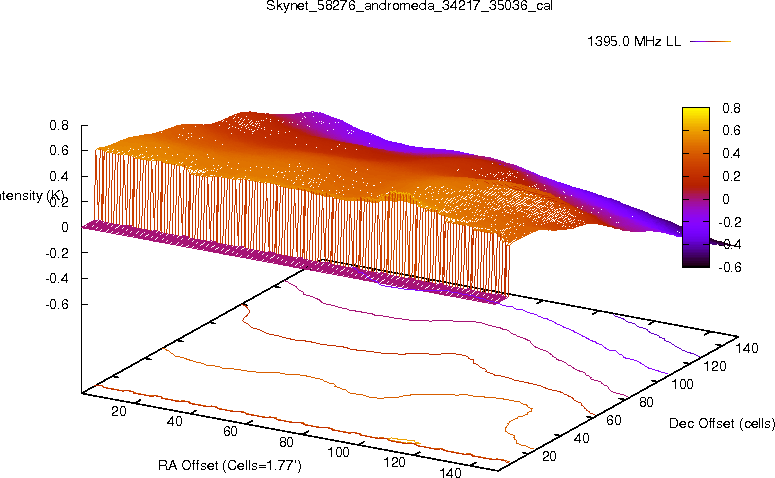Click RA Offset tick label 100
Image resolution: width=775 pixels, height=478 pixels.
[339, 452]
